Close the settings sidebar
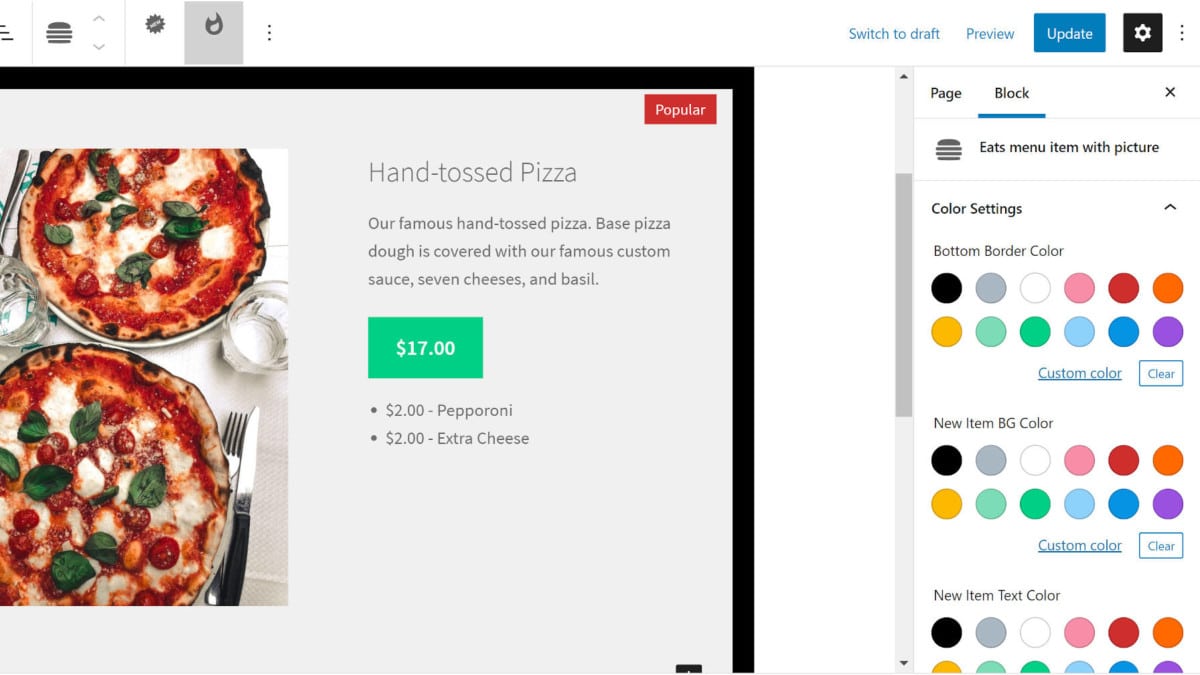 click(x=1170, y=93)
